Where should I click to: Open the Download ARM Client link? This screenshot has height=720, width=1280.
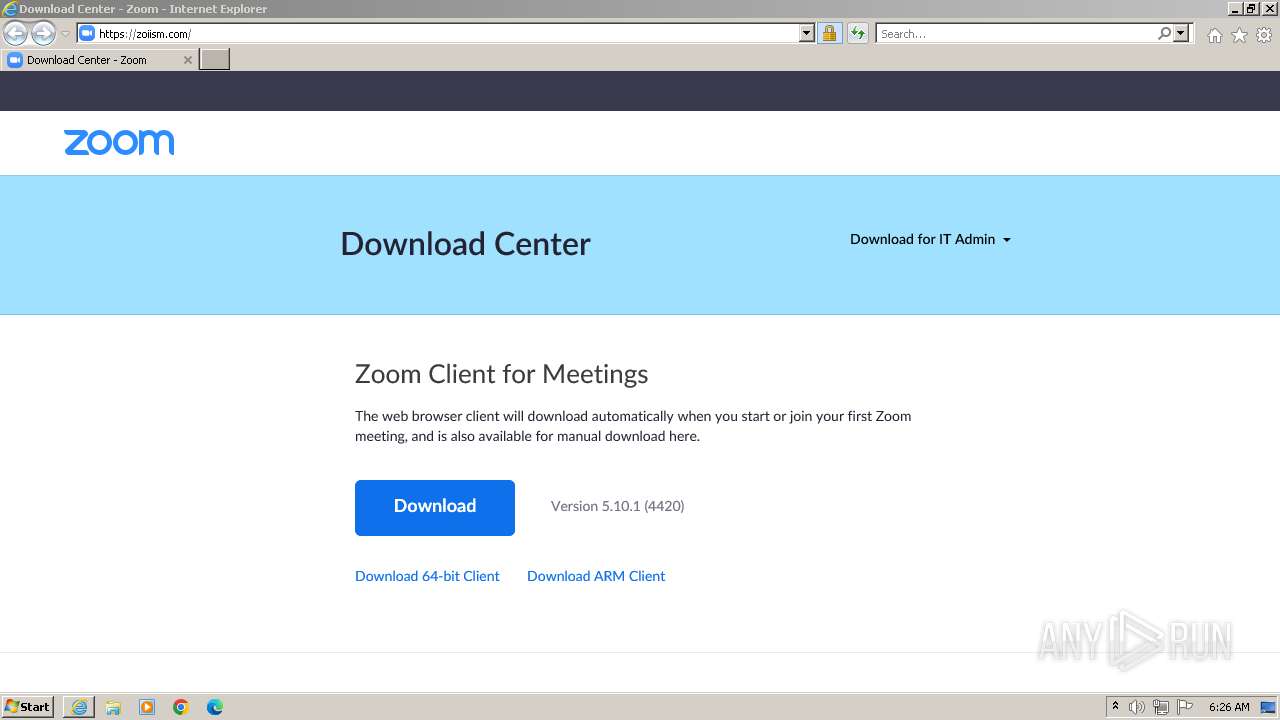pos(596,576)
